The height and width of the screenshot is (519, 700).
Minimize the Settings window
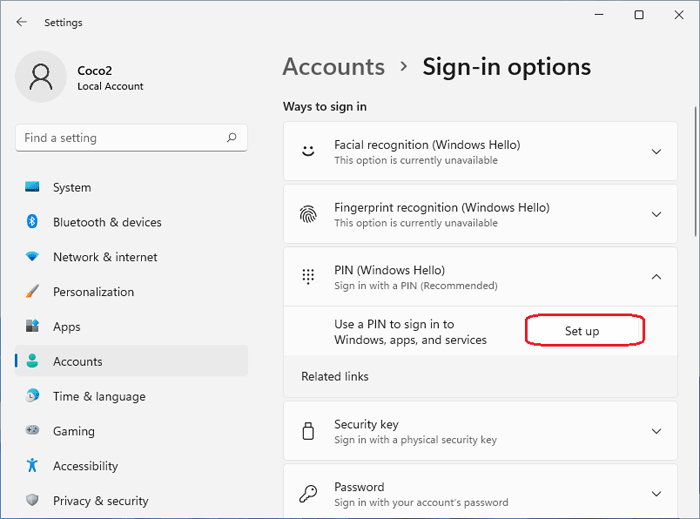[x=599, y=15]
